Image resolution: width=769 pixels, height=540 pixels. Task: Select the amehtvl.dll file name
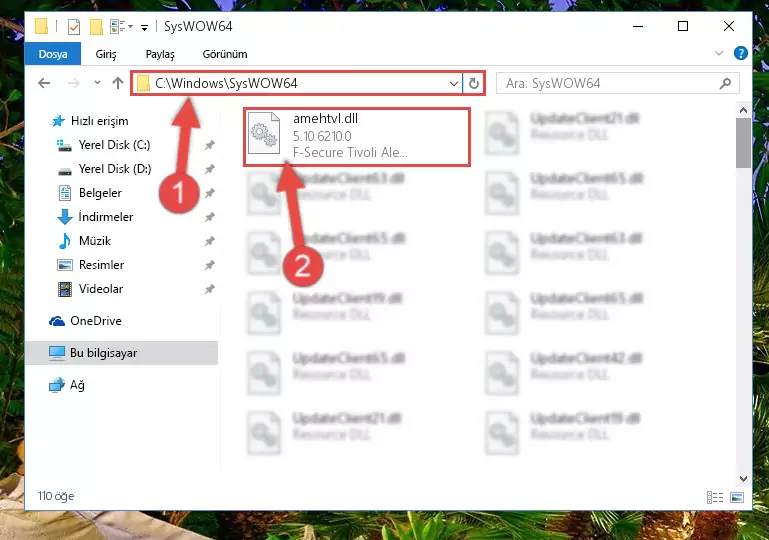pos(325,118)
